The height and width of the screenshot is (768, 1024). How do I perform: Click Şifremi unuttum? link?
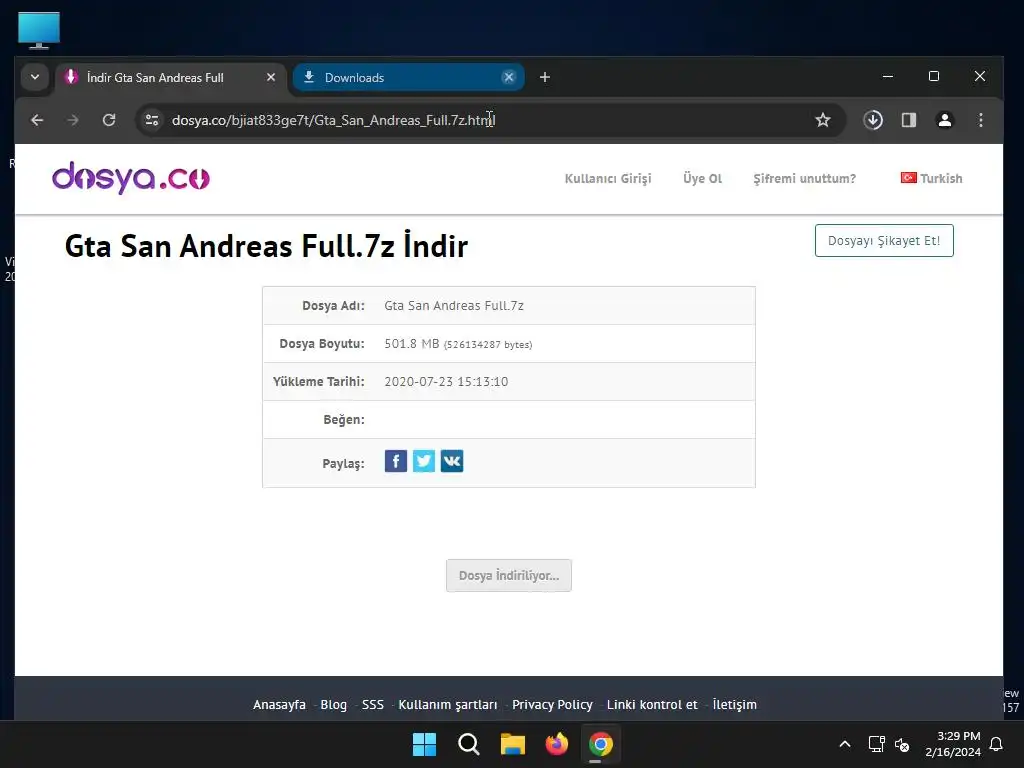click(x=805, y=178)
